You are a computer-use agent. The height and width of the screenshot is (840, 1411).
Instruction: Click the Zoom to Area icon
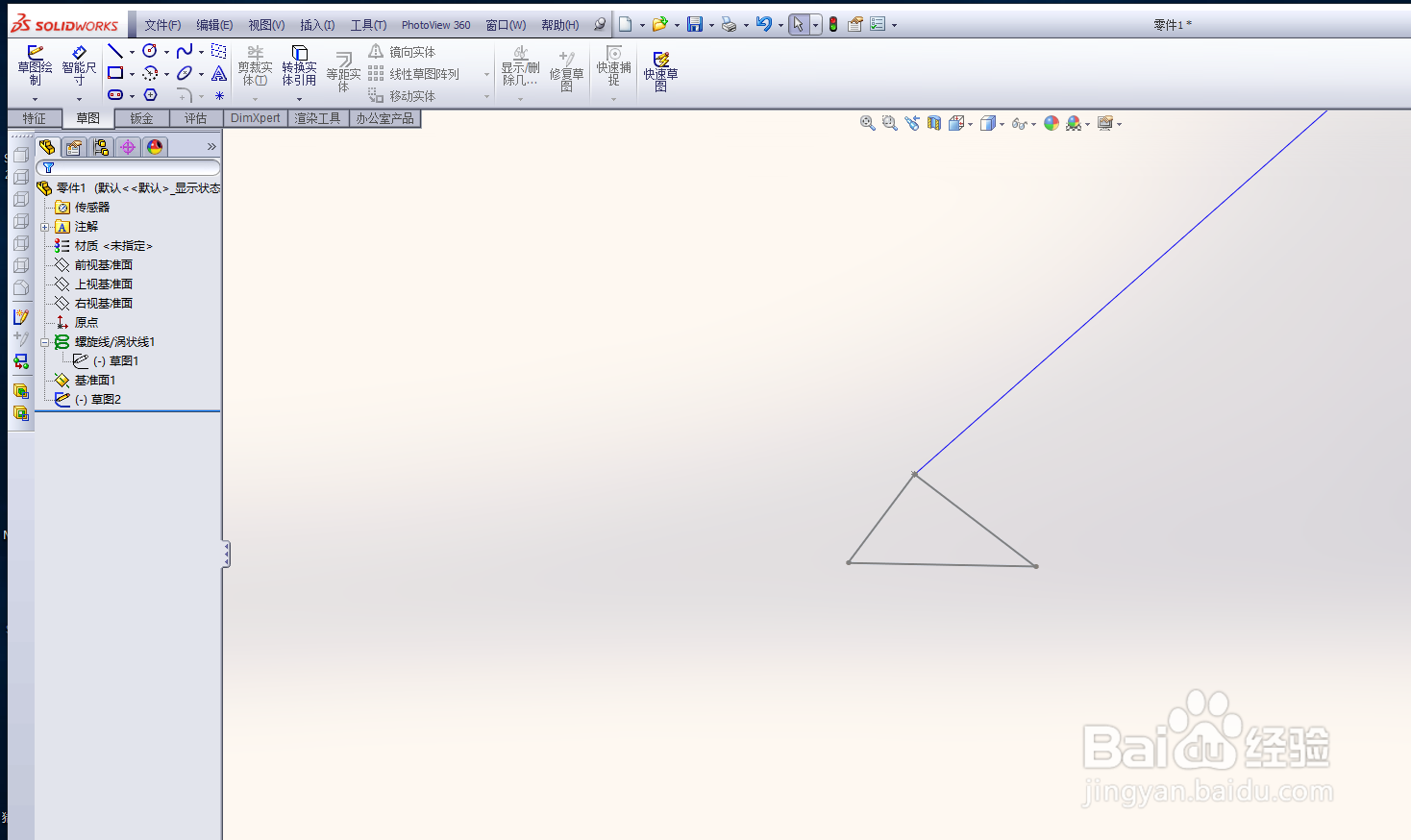coord(889,123)
